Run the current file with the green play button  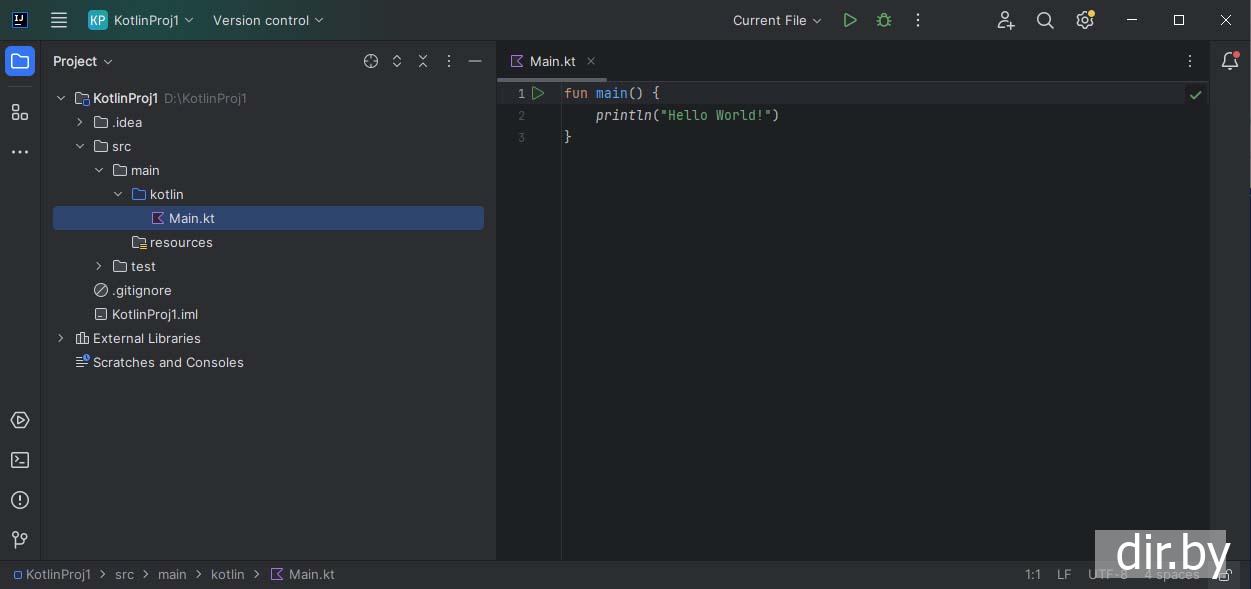point(849,20)
